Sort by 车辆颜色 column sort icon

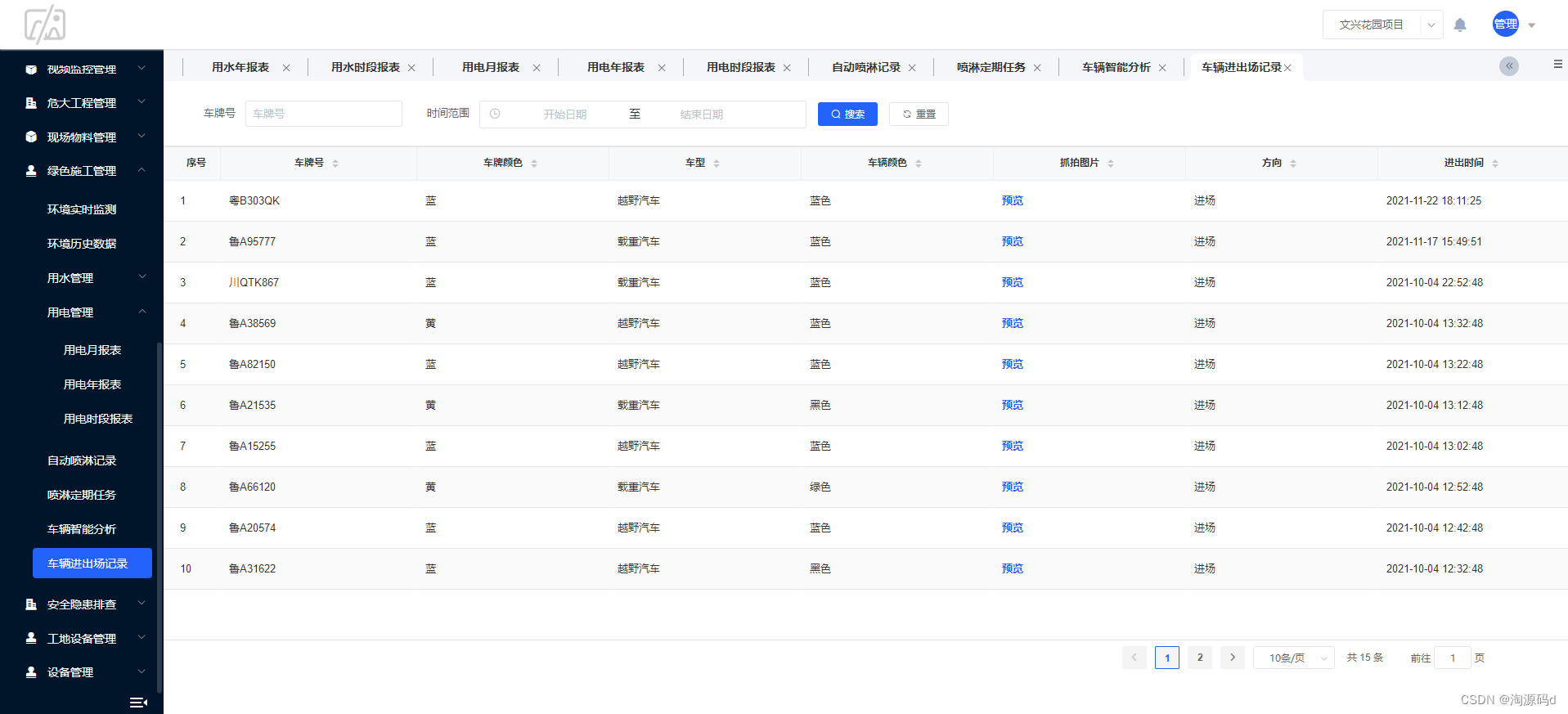(919, 164)
